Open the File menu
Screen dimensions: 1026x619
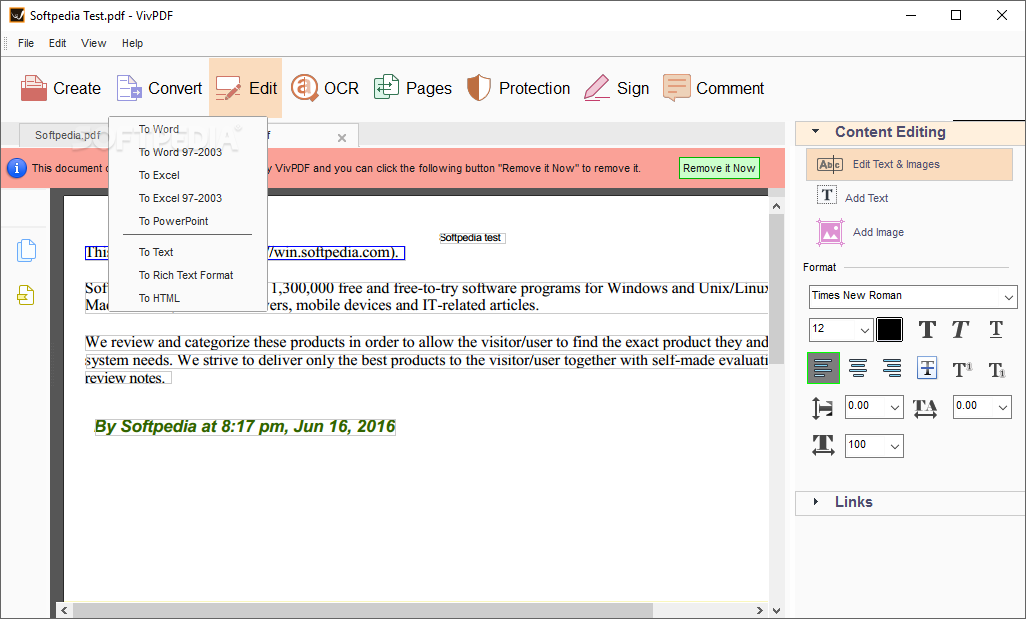pyautogui.click(x=26, y=43)
